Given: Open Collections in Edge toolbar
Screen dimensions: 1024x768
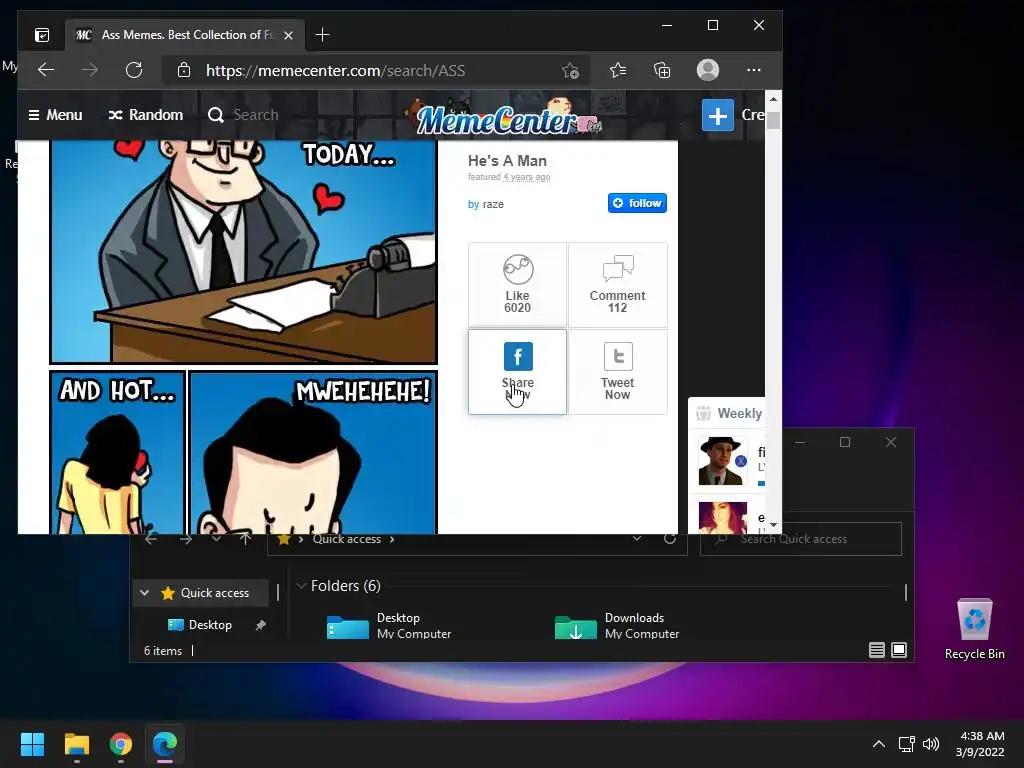Looking at the screenshot, I should pyautogui.click(x=662, y=70).
